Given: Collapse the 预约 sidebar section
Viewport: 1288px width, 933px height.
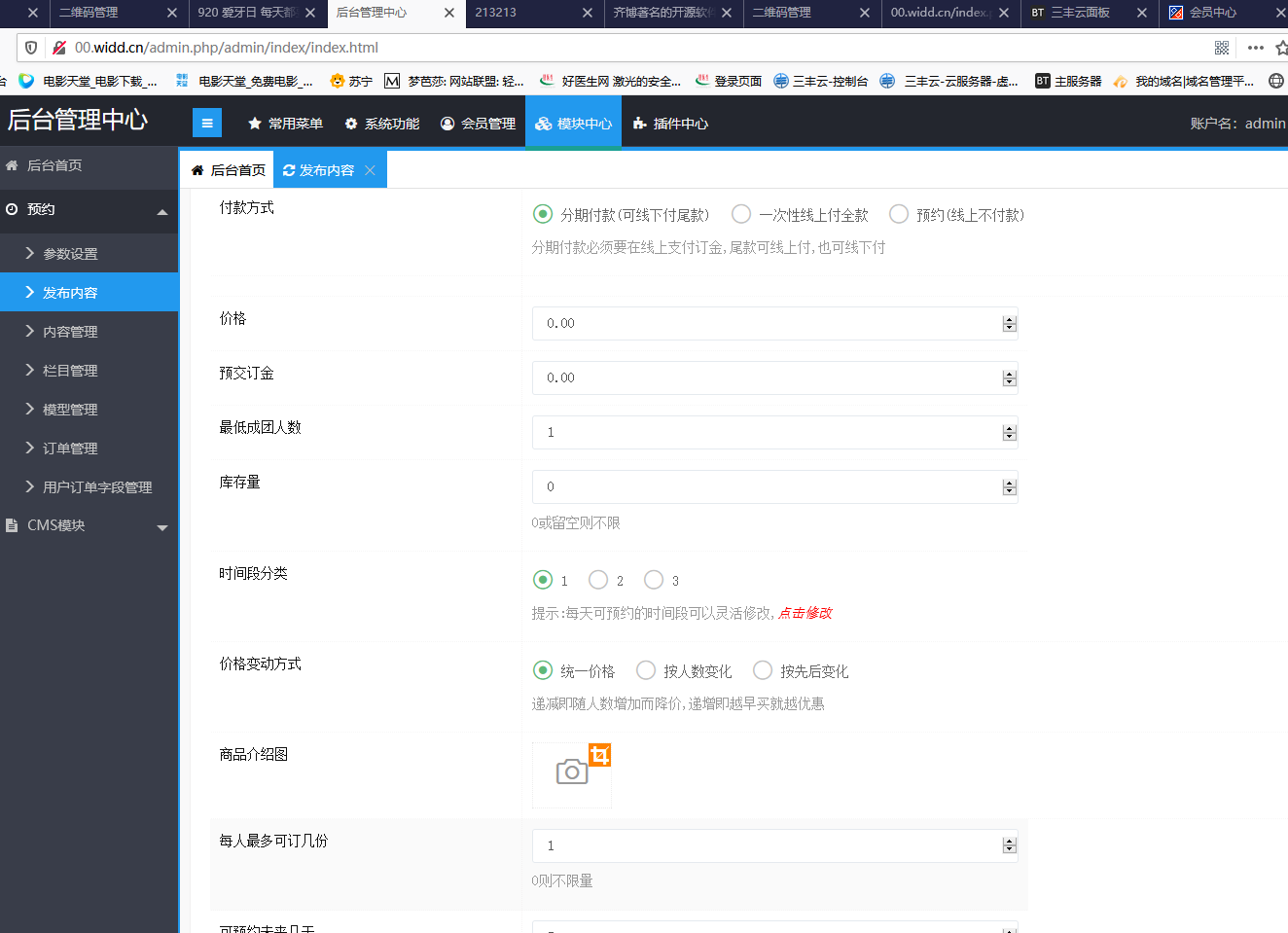Looking at the screenshot, I should pos(161,211).
